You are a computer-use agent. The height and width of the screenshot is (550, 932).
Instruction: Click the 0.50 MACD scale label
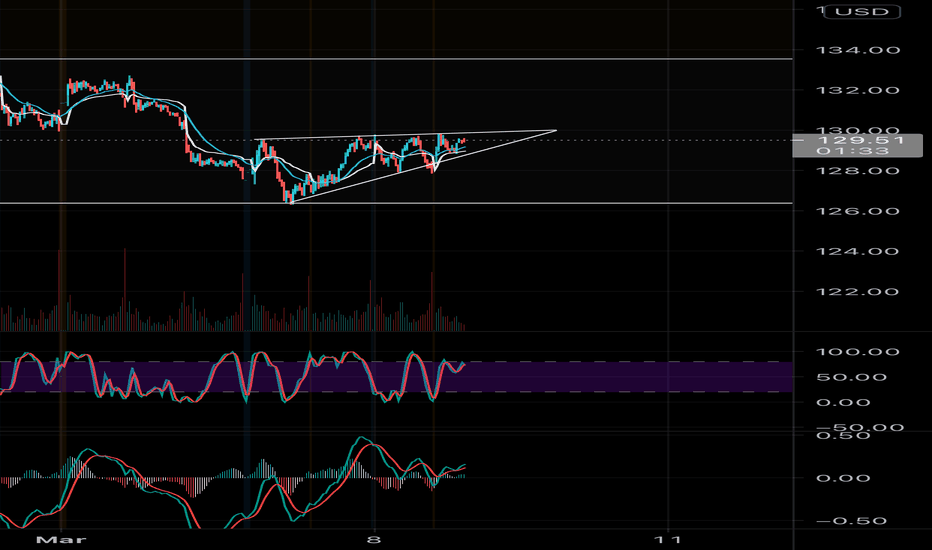coord(843,436)
